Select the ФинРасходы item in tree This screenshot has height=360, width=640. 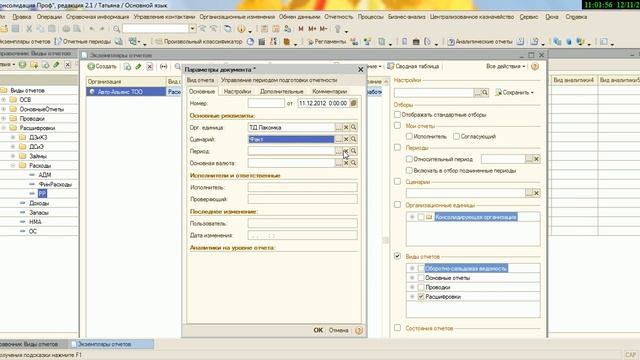coord(55,184)
